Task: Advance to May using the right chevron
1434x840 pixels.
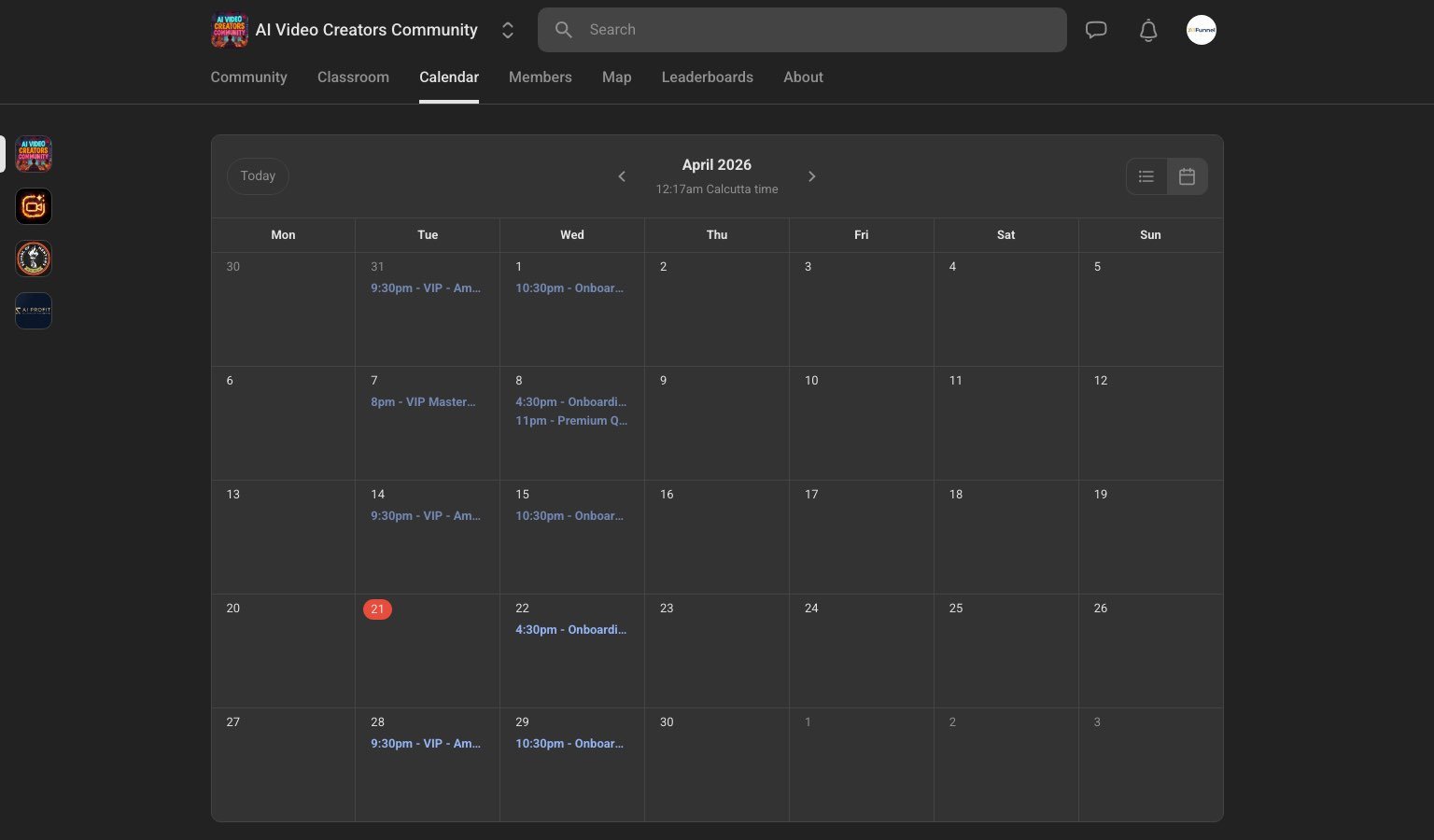Action: (x=812, y=176)
